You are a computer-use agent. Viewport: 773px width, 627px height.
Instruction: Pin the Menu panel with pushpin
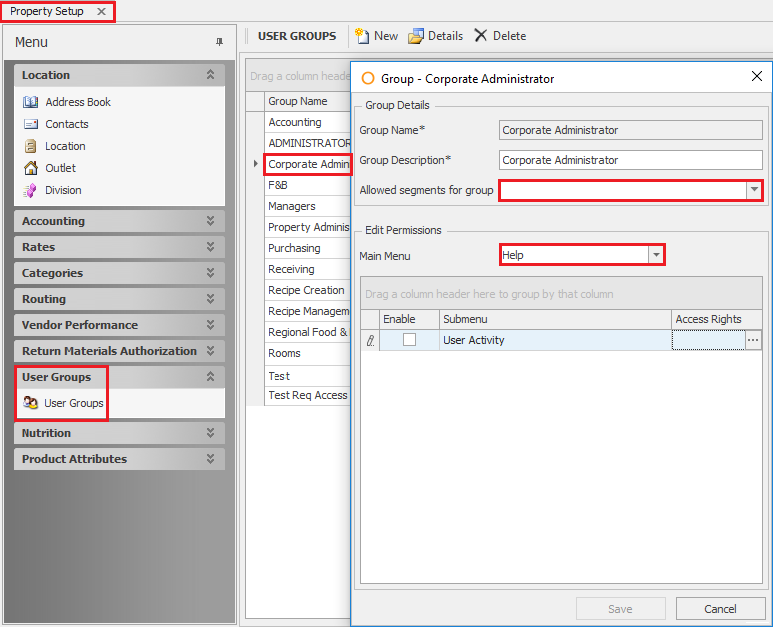pyautogui.click(x=219, y=42)
